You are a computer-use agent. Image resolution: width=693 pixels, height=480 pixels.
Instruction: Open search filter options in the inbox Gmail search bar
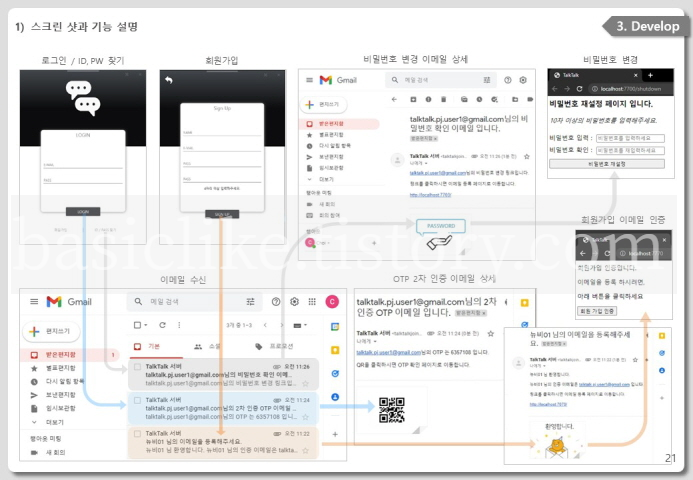pyautogui.click(x=250, y=301)
